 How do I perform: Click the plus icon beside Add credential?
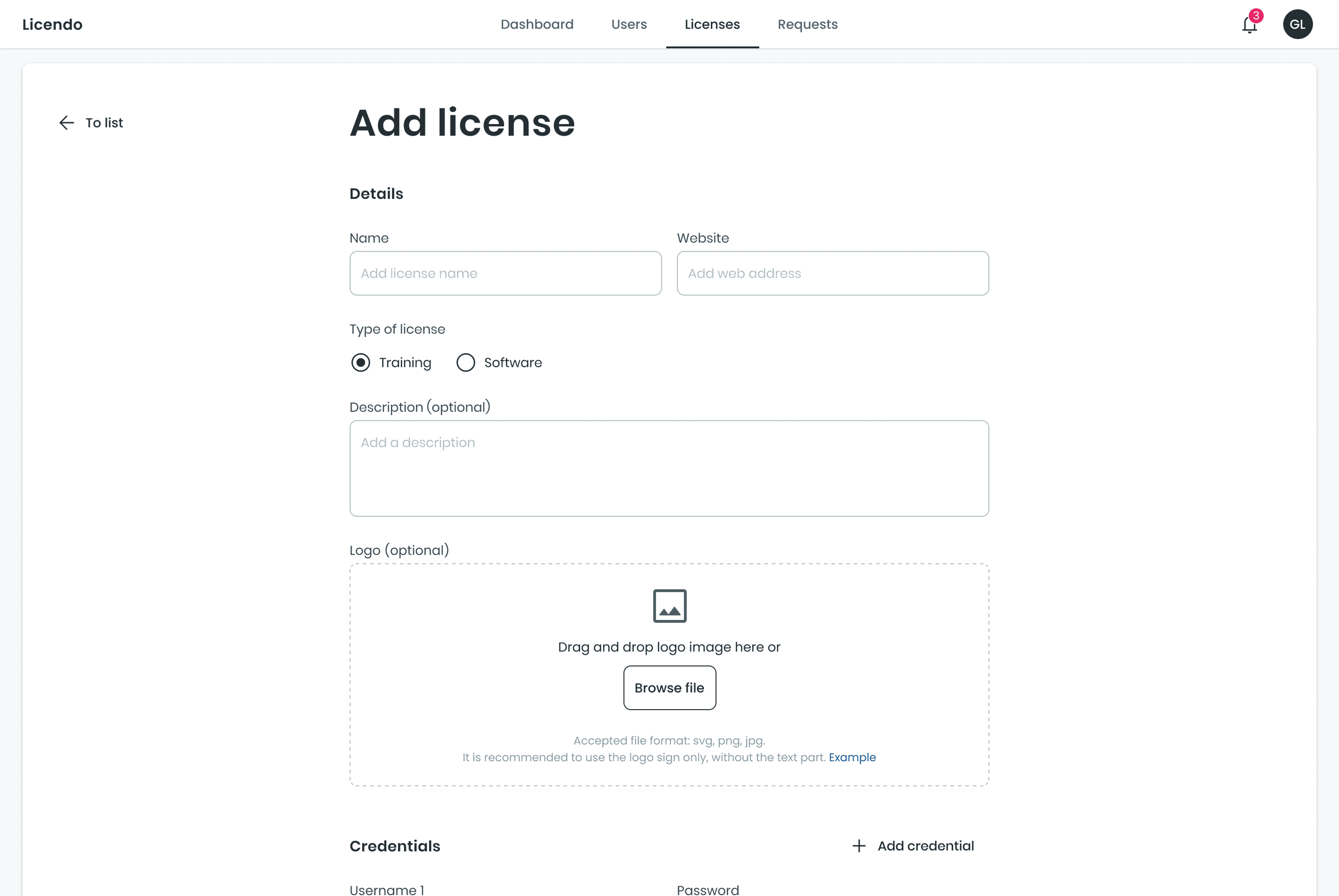tap(859, 846)
